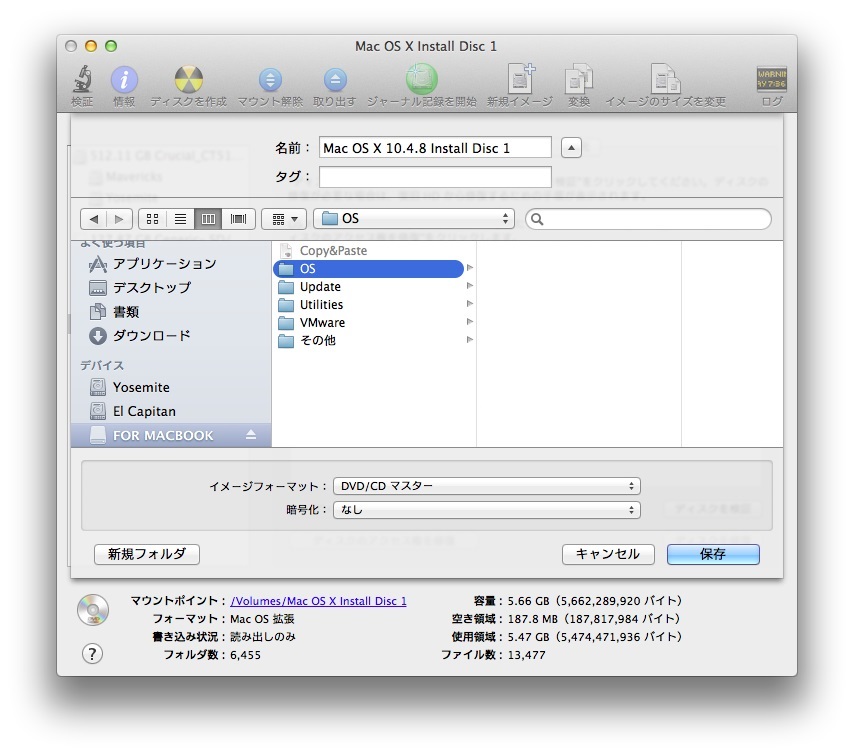Select the El Capitan device in sidebar

tap(171, 411)
